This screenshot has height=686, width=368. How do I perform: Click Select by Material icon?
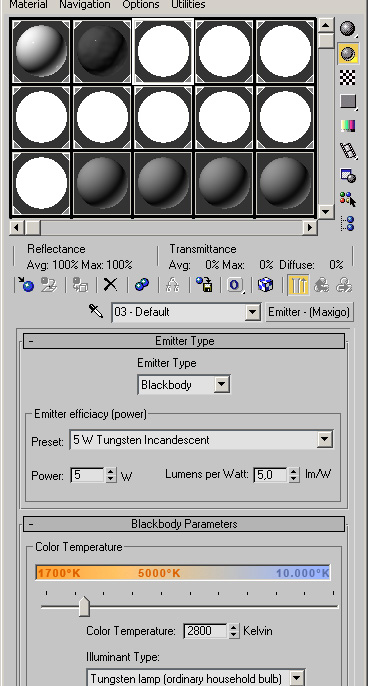pyautogui.click(x=348, y=200)
